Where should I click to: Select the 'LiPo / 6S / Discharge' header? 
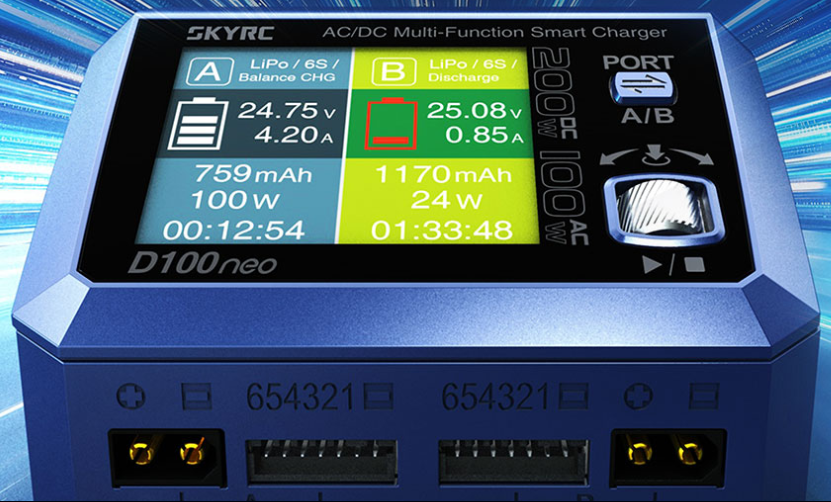click(472, 71)
